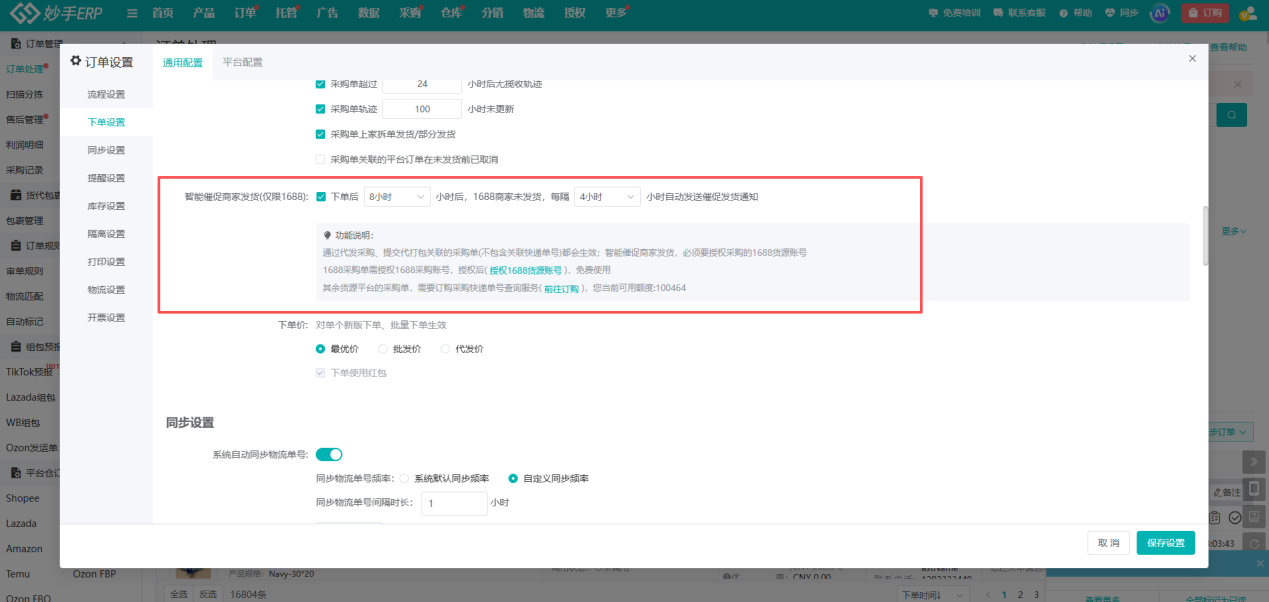The image size is (1269, 602).
Task: Toggle the 系统自动同步物流单号 switch
Action: point(329,454)
